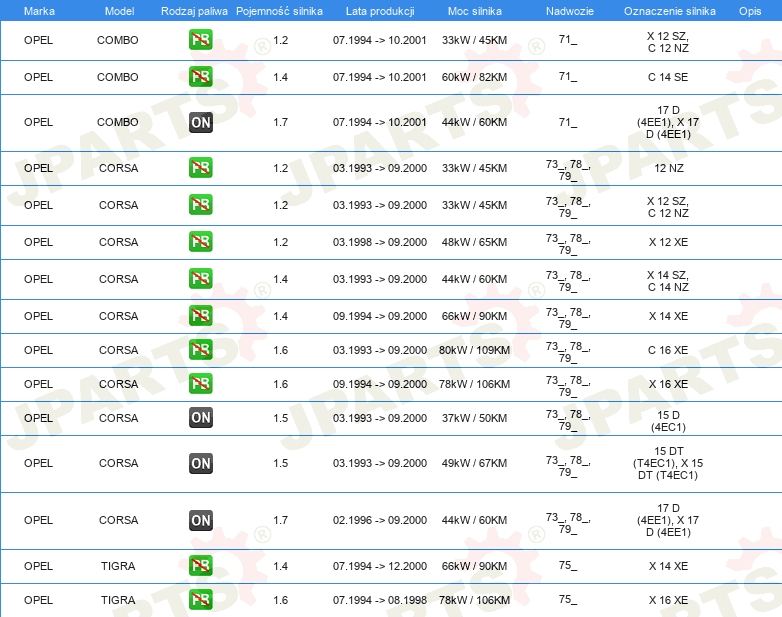Viewport: 782px width, 617px height.
Task: Select the 80kW / 109KM power cell
Action: tap(474, 350)
